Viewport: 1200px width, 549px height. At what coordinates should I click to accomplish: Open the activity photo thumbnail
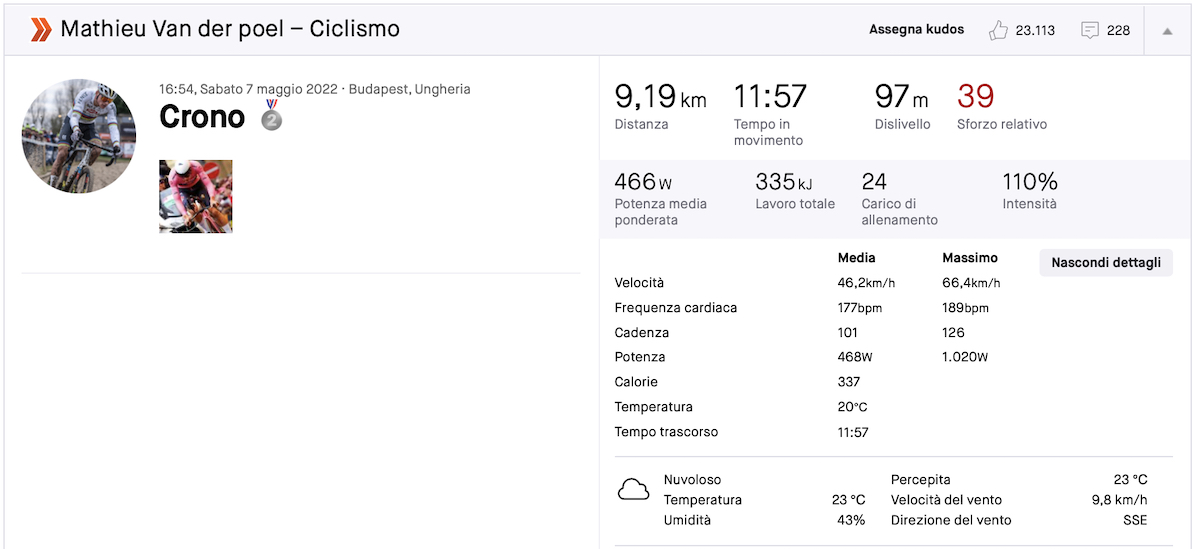point(196,196)
